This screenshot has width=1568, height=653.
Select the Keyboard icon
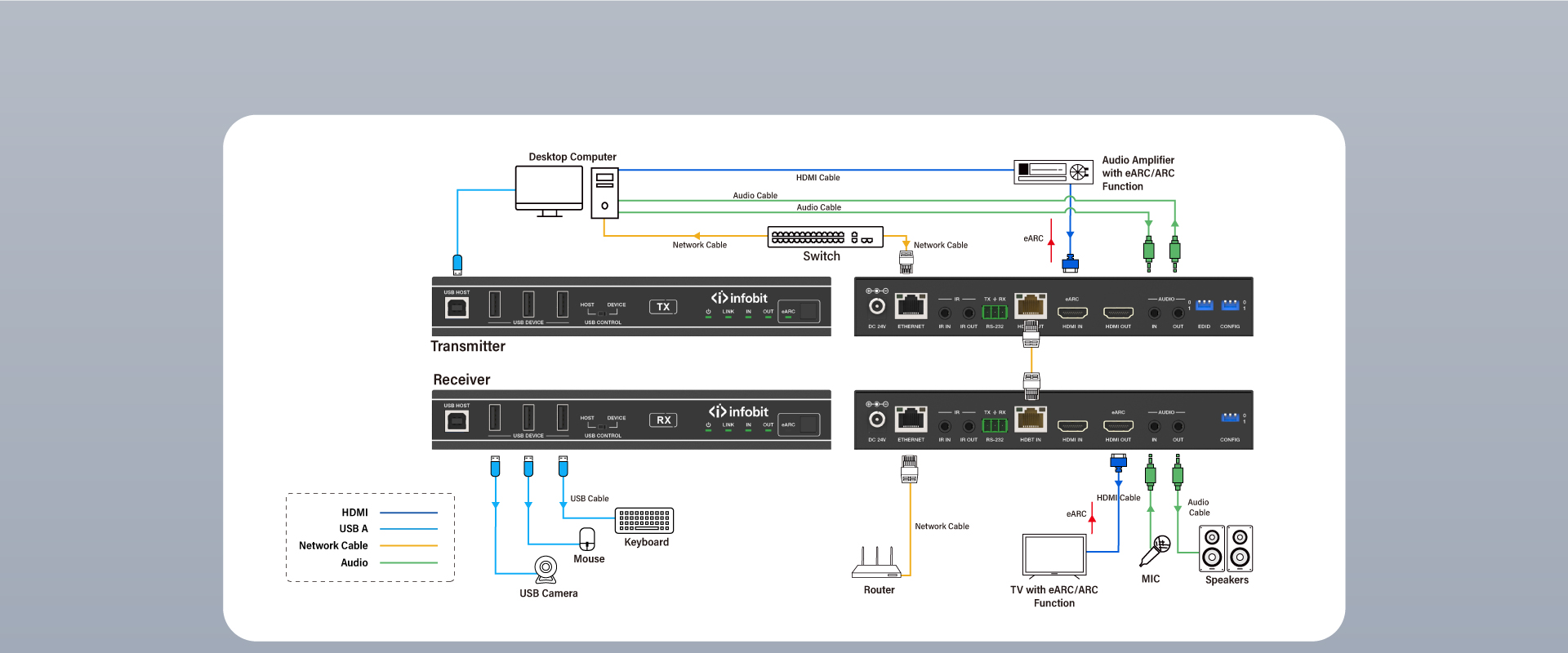click(x=644, y=521)
